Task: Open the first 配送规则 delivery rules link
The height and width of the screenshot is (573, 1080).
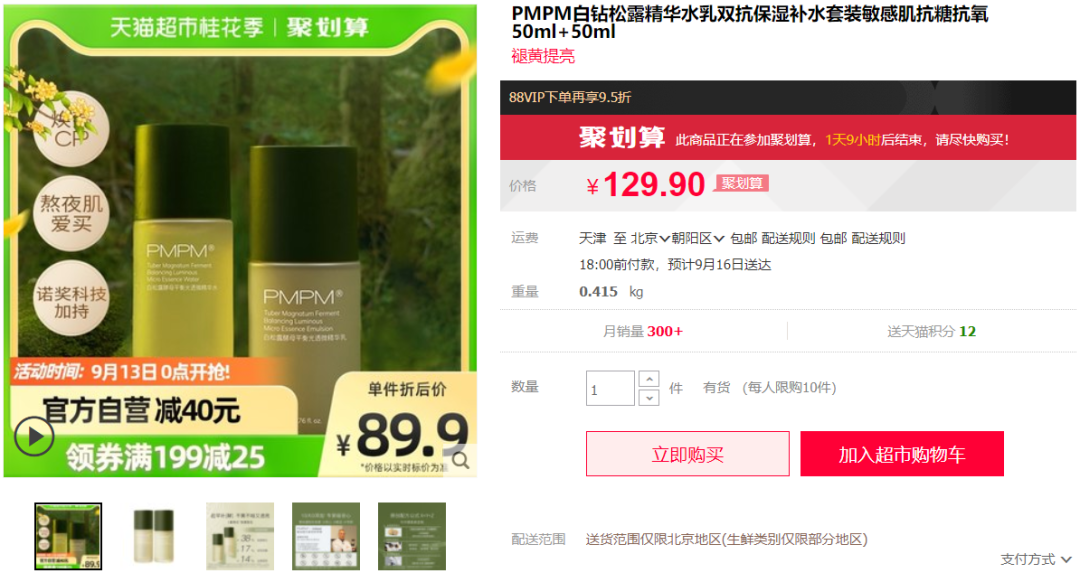Action: tap(788, 238)
